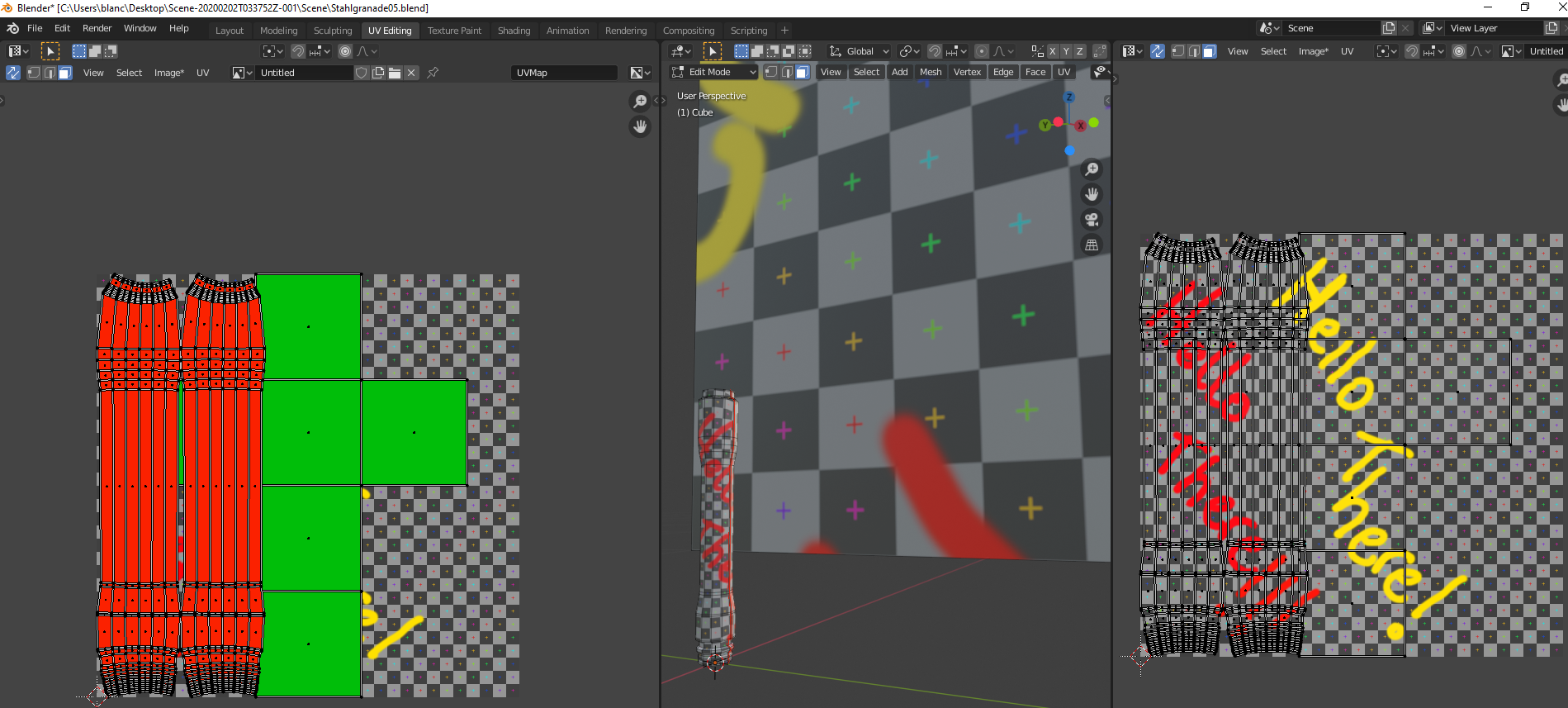Image resolution: width=1568 pixels, height=708 pixels.
Task: Create new scene copy icon beside Scene
Action: [1389, 28]
